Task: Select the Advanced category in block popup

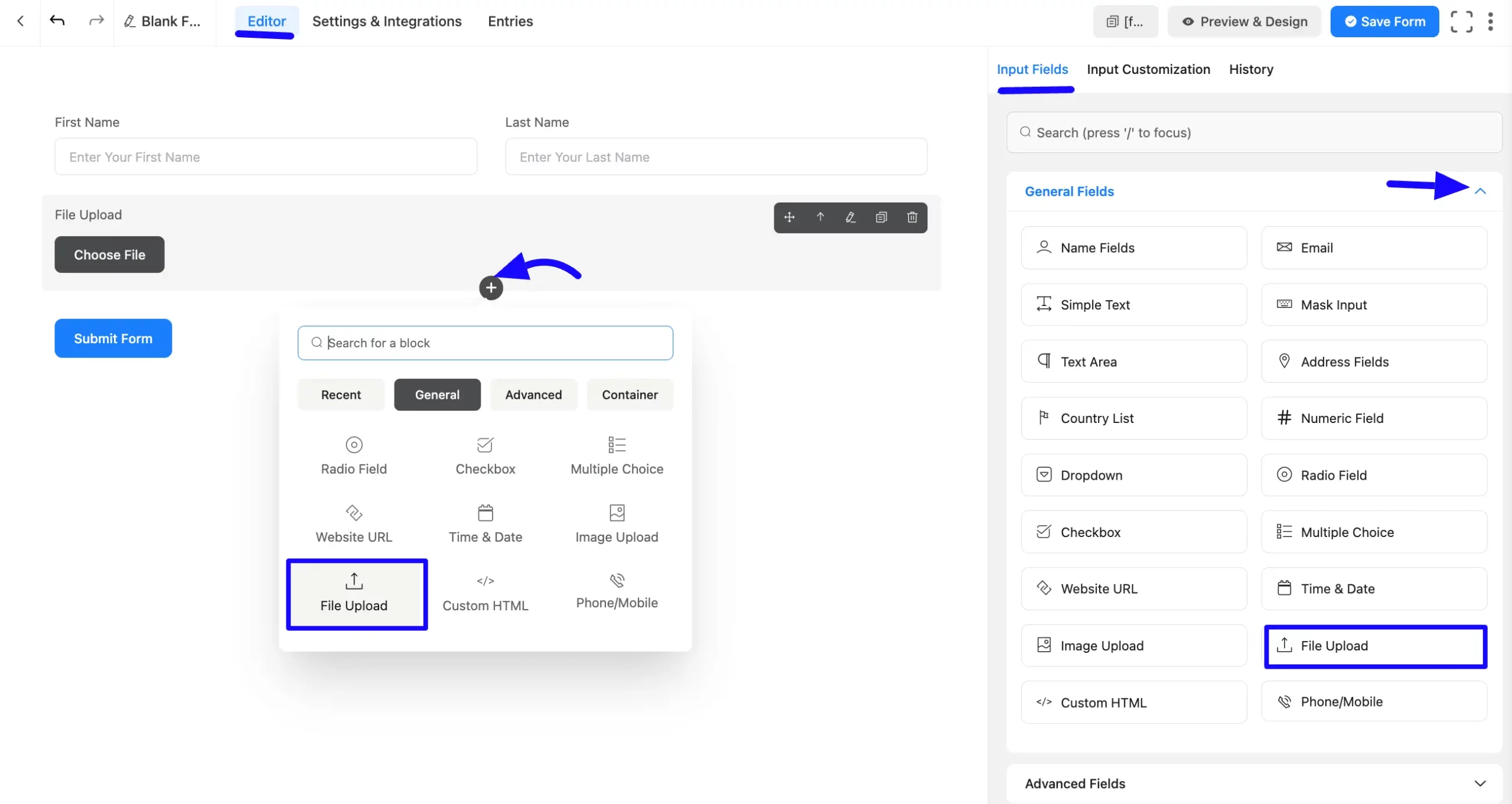Action: click(x=533, y=395)
